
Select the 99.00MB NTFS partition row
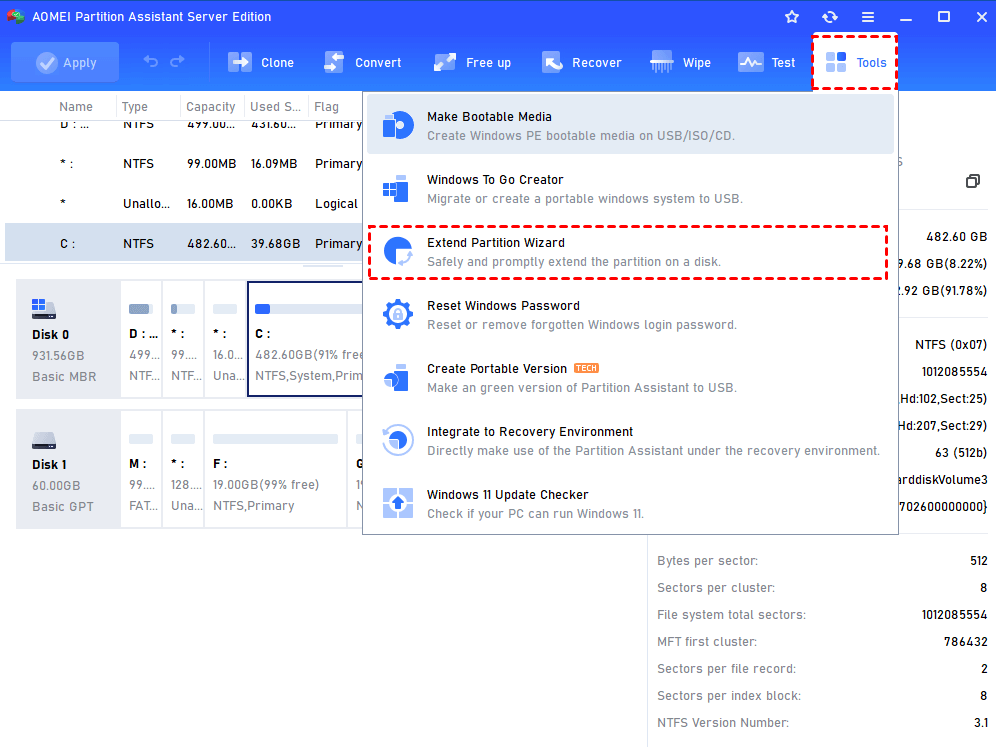coord(184,164)
